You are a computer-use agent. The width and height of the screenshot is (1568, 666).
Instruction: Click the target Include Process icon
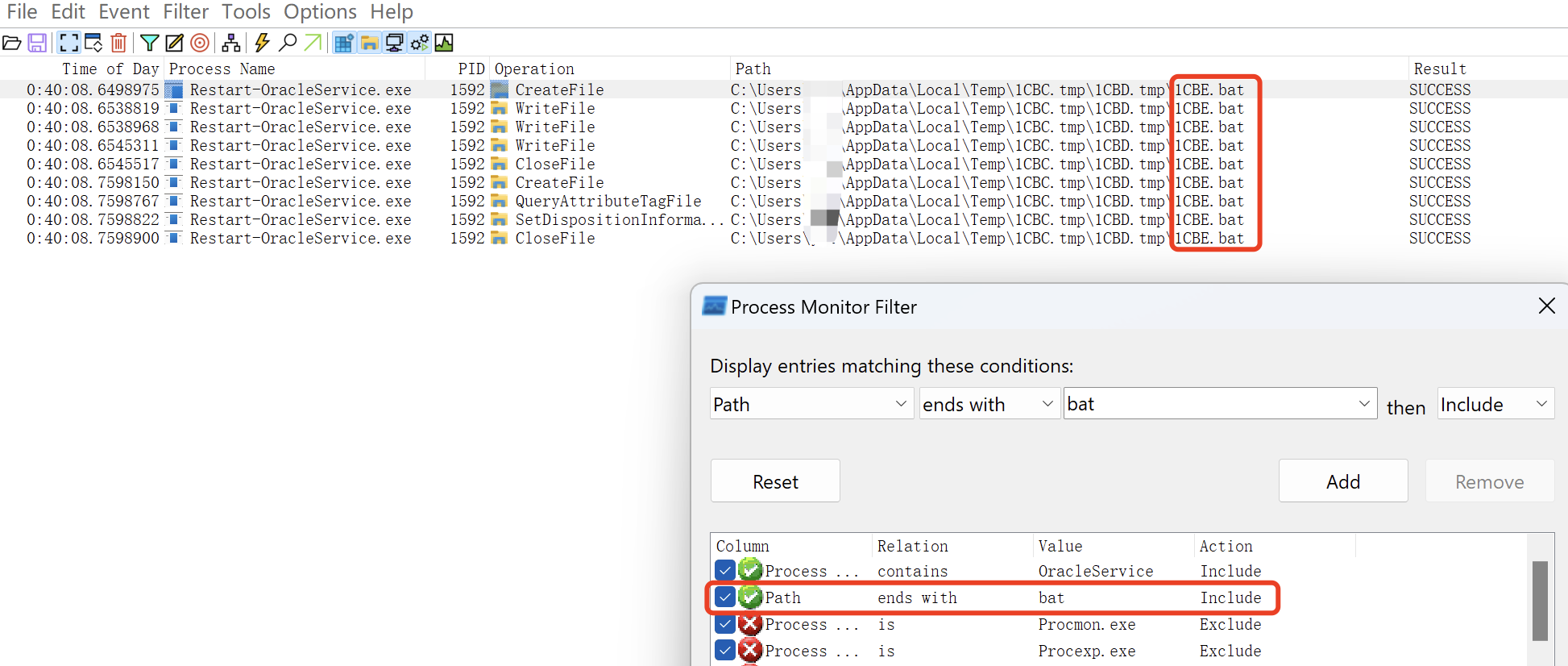tap(200, 43)
